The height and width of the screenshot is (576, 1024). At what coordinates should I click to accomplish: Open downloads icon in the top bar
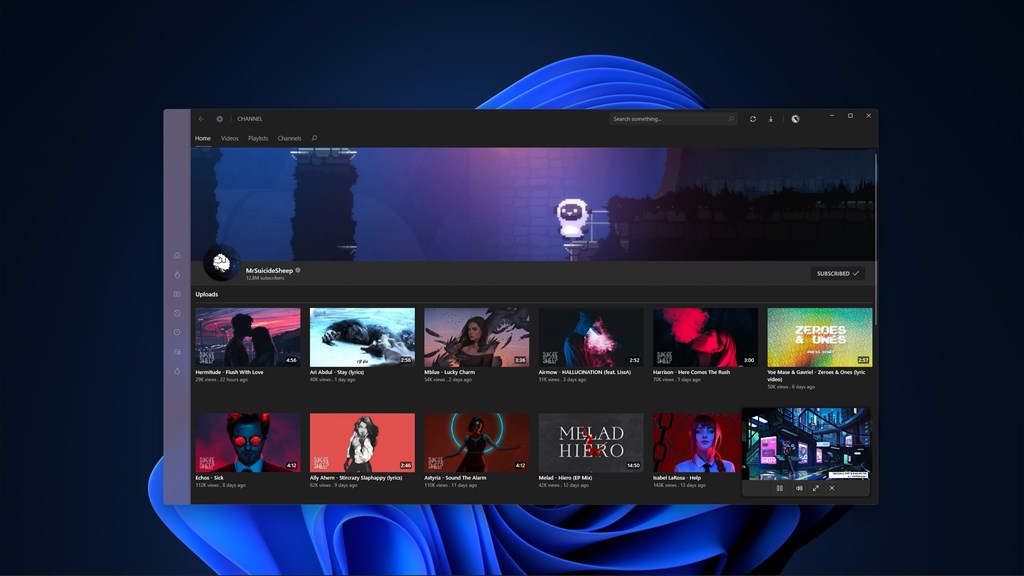[771, 119]
